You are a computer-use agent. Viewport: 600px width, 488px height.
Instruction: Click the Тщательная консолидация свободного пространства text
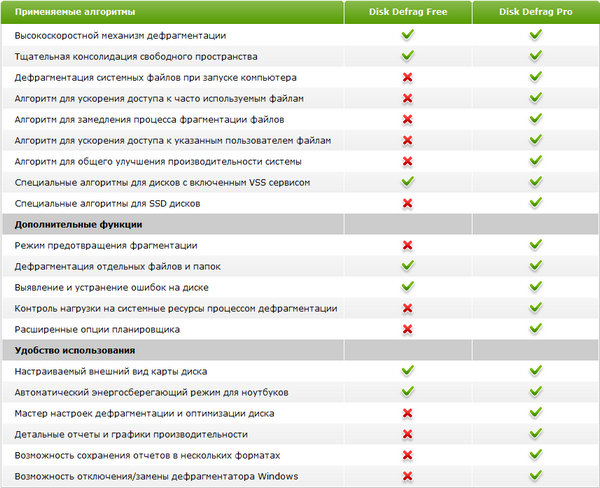pyautogui.click(x=136, y=56)
